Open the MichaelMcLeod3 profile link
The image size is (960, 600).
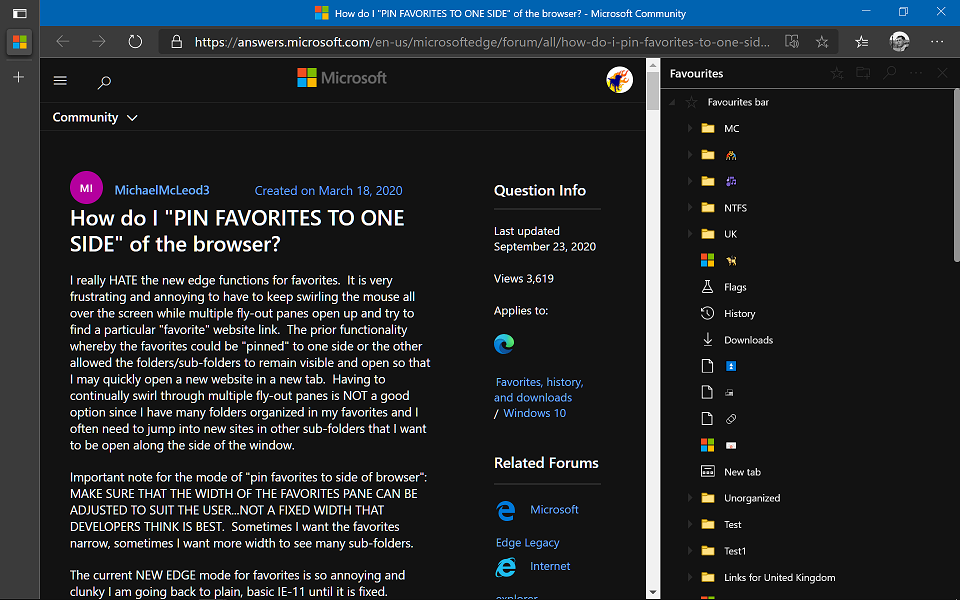[x=162, y=190]
